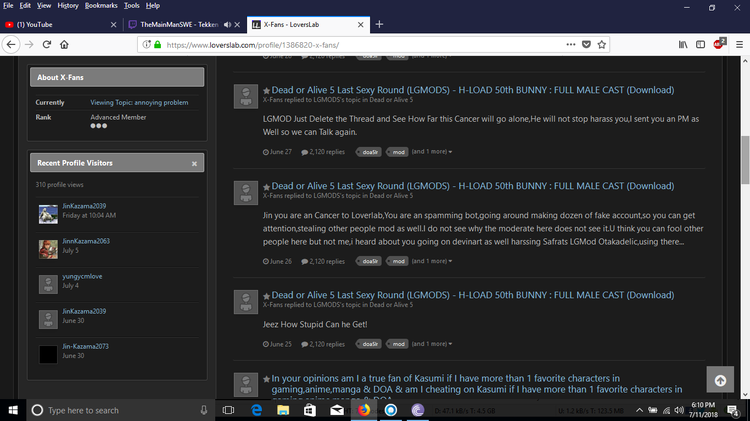Image resolution: width=750 pixels, height=421 pixels.
Task: Click the browser forward arrow
Action: point(29,44)
